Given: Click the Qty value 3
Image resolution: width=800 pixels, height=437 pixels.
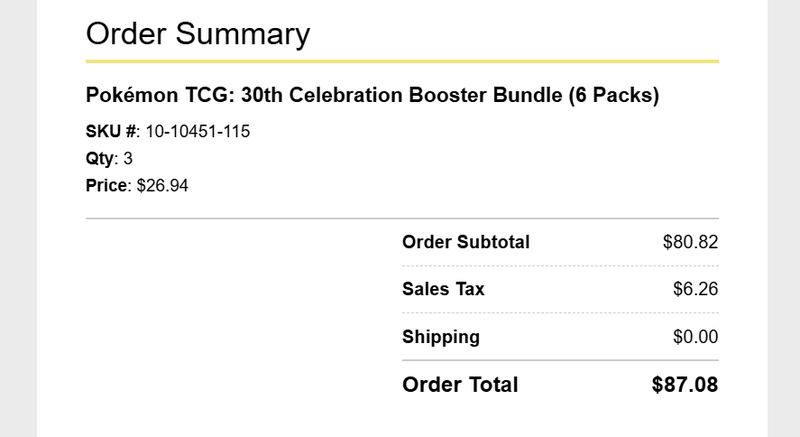Looking at the screenshot, I should [x=128, y=159].
